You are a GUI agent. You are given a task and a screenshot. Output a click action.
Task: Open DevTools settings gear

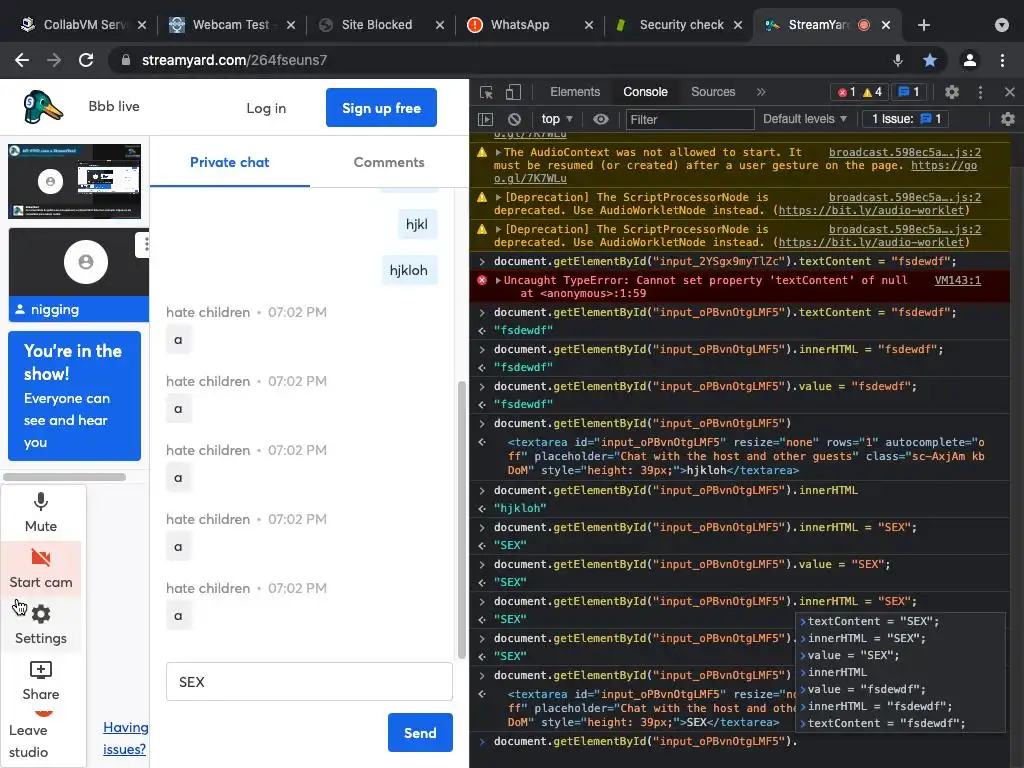point(952,92)
